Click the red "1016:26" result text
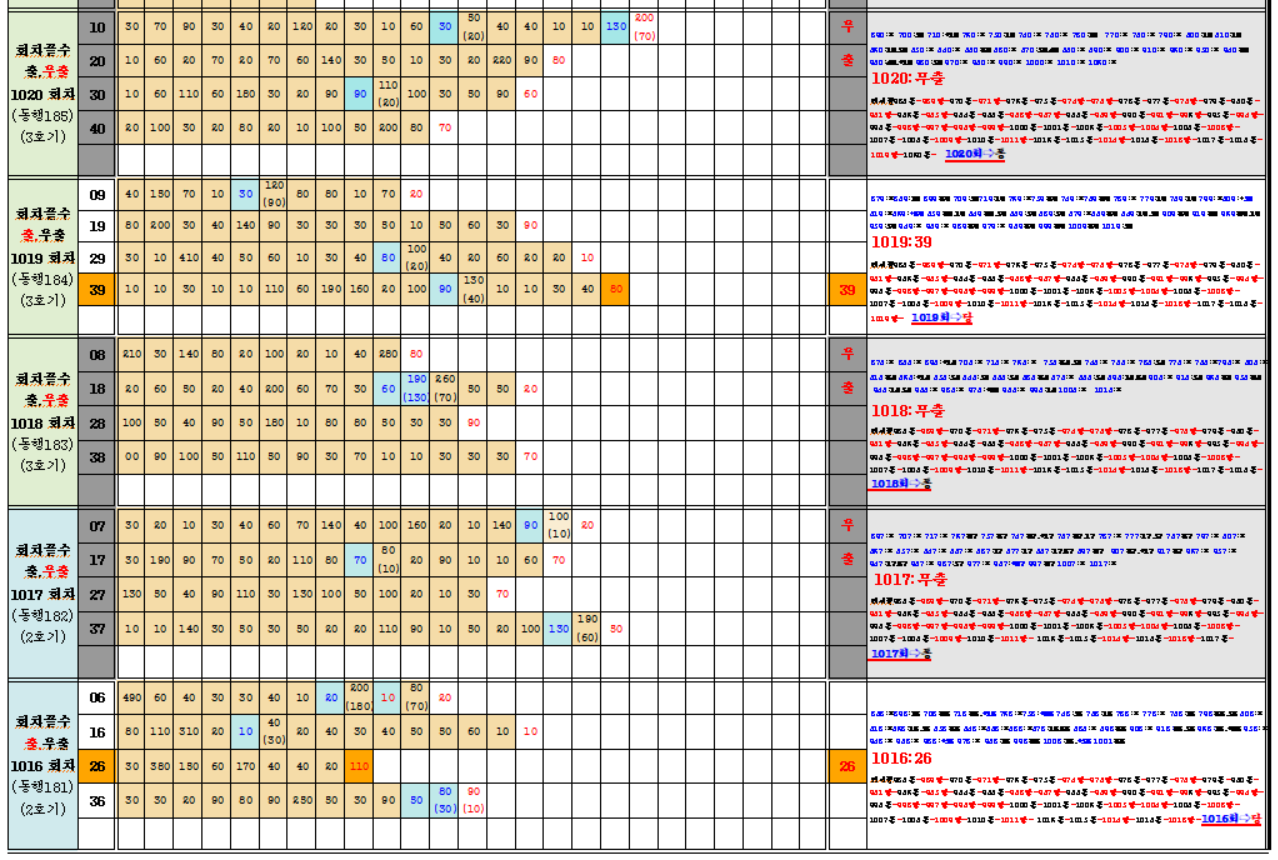The height and width of the screenshot is (860, 1278). [903, 759]
